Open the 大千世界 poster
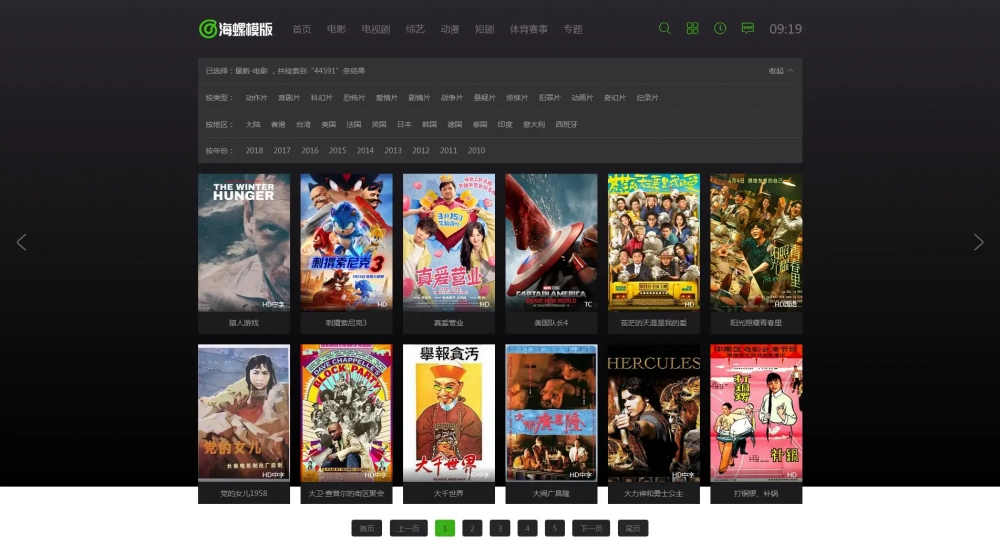The height and width of the screenshot is (547, 1000). point(449,413)
